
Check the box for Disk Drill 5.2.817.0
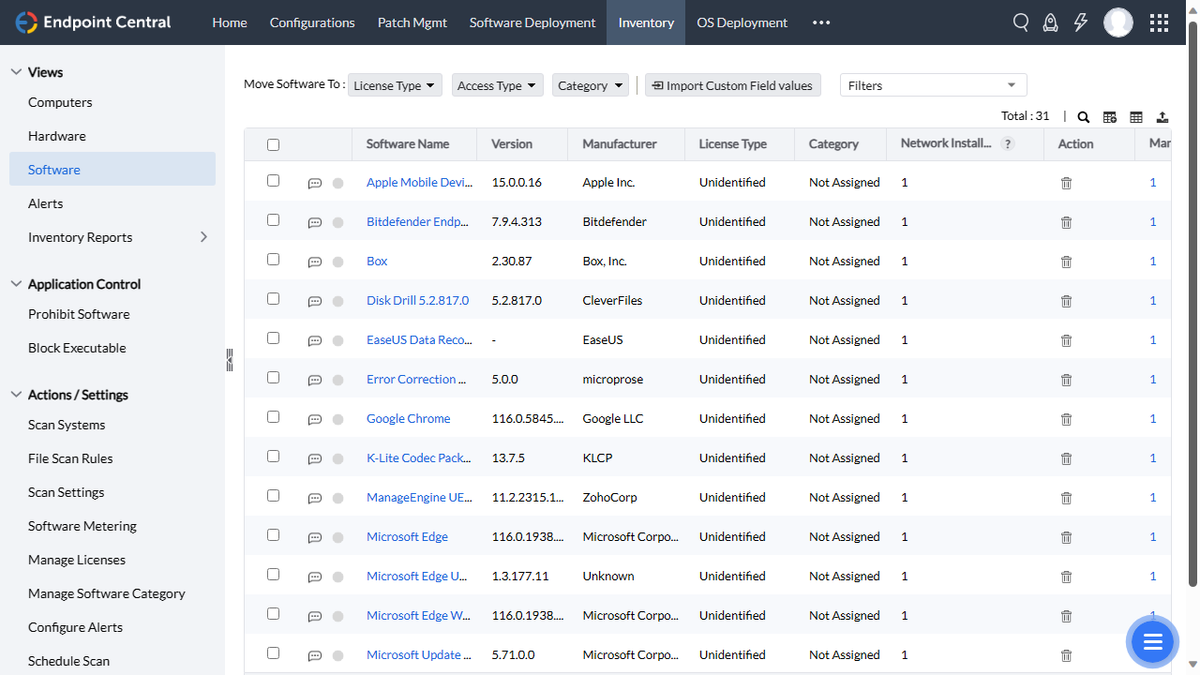click(273, 299)
